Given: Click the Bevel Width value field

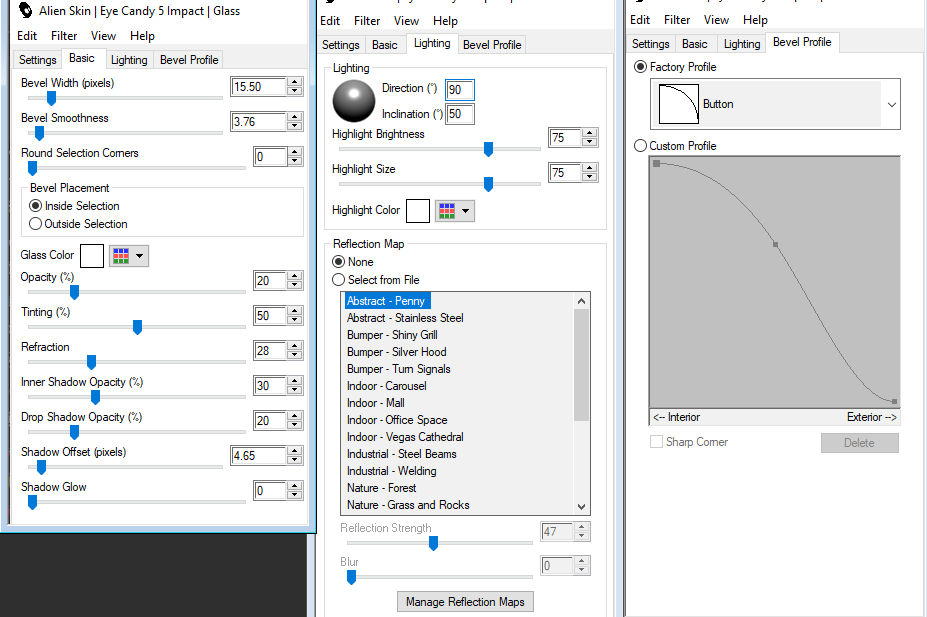Looking at the screenshot, I should (x=258, y=87).
